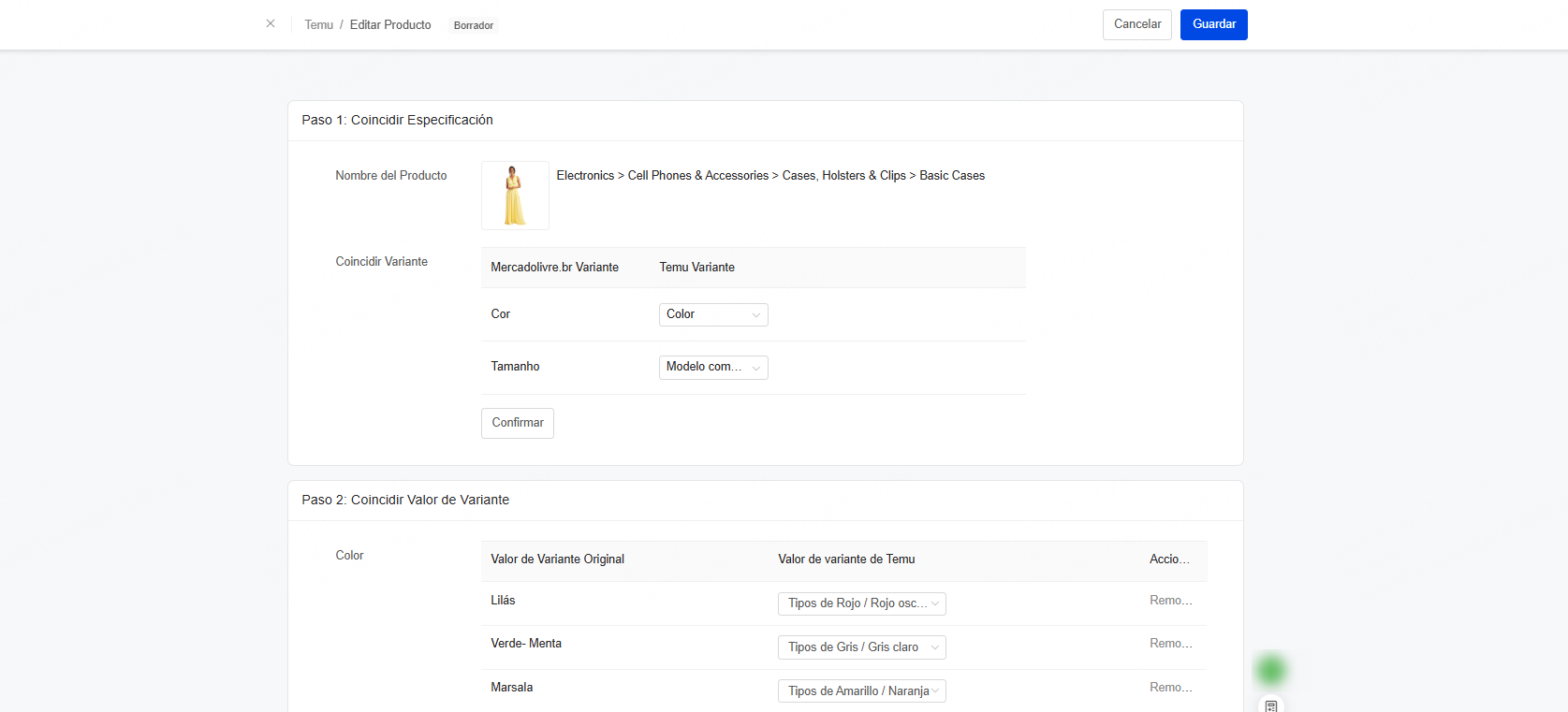
Task: Remove the Verde- Menta variant row
Action: 1170,644
